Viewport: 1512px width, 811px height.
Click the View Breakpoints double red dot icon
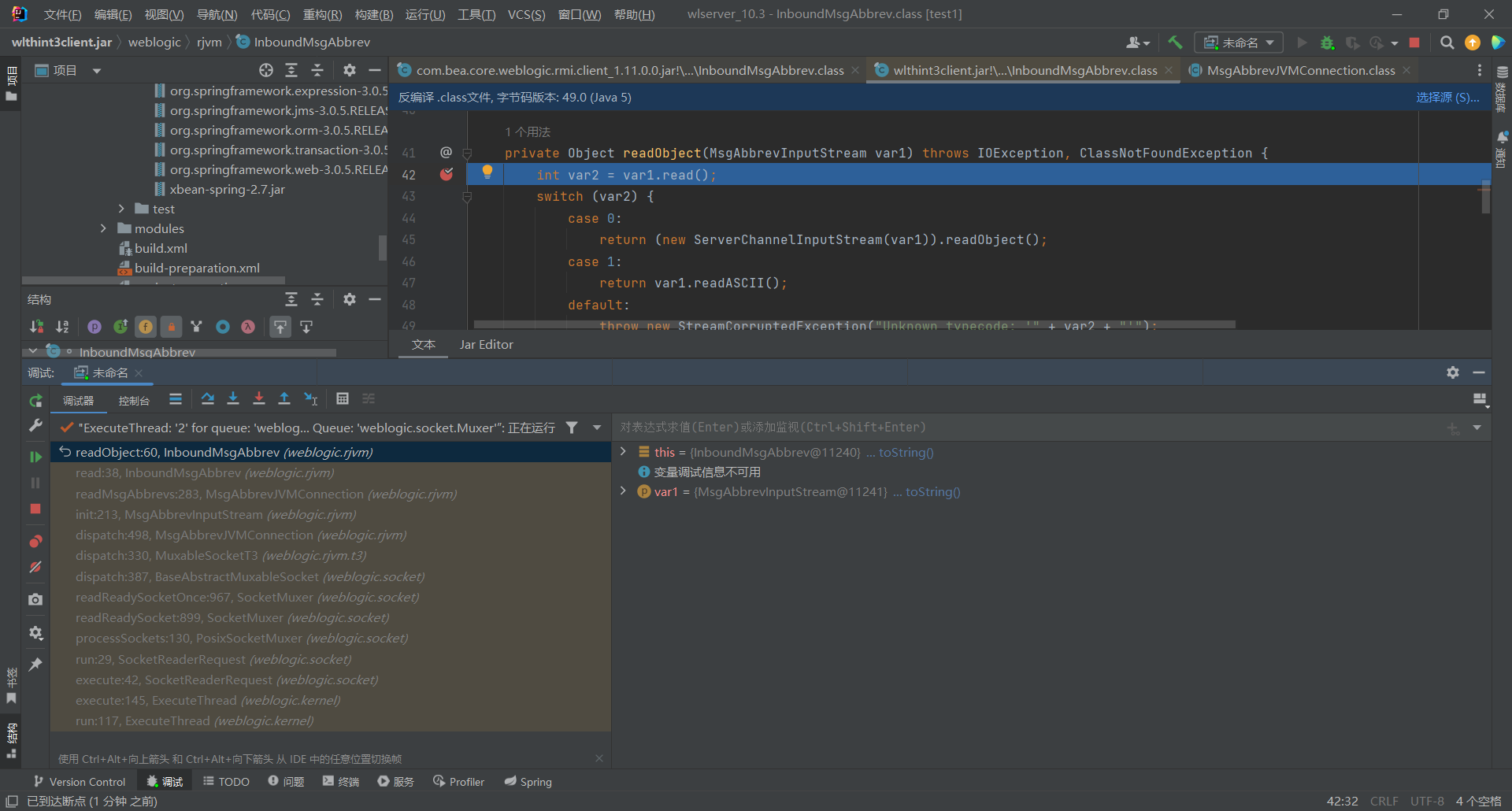(x=35, y=541)
